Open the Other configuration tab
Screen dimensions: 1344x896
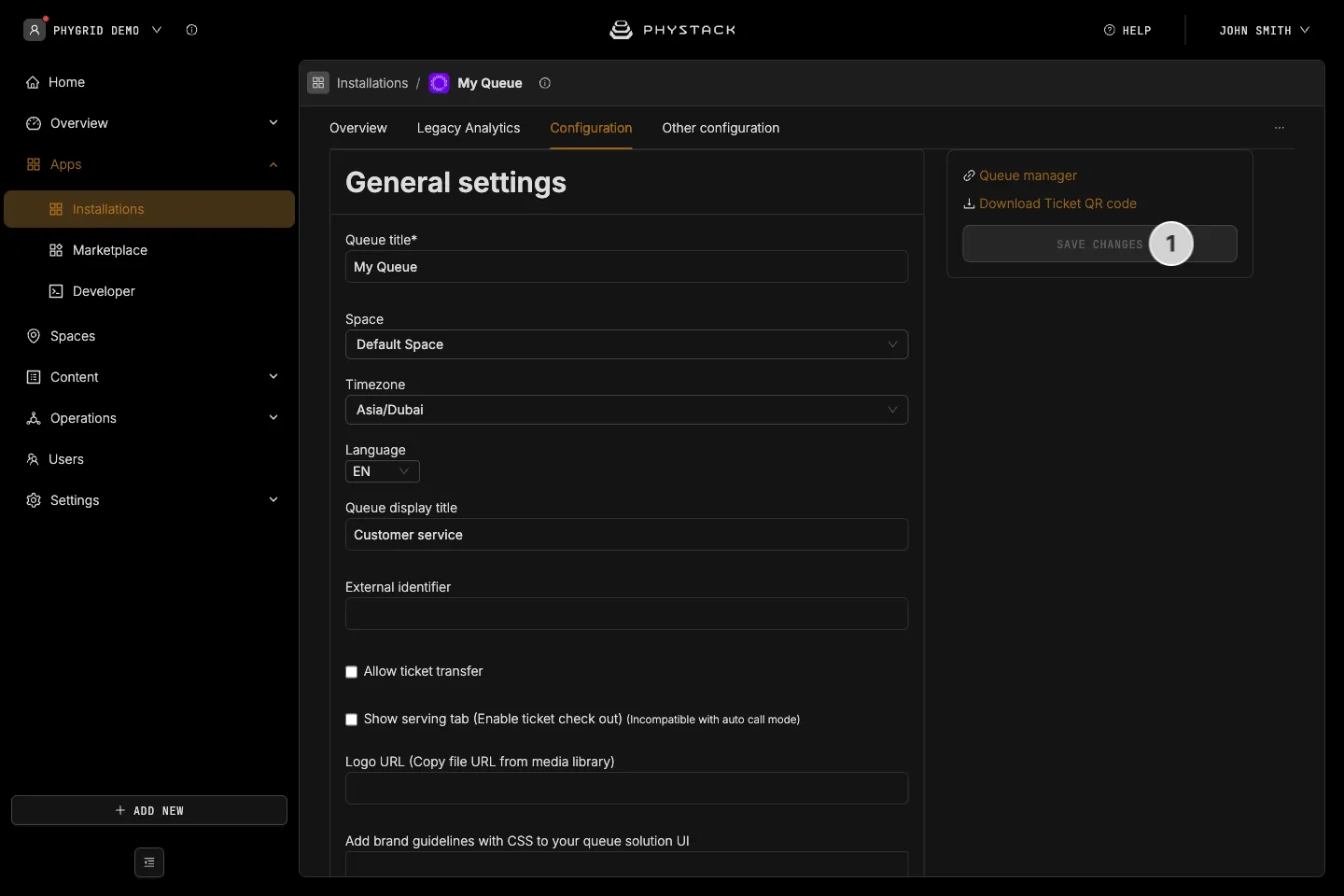(x=721, y=128)
